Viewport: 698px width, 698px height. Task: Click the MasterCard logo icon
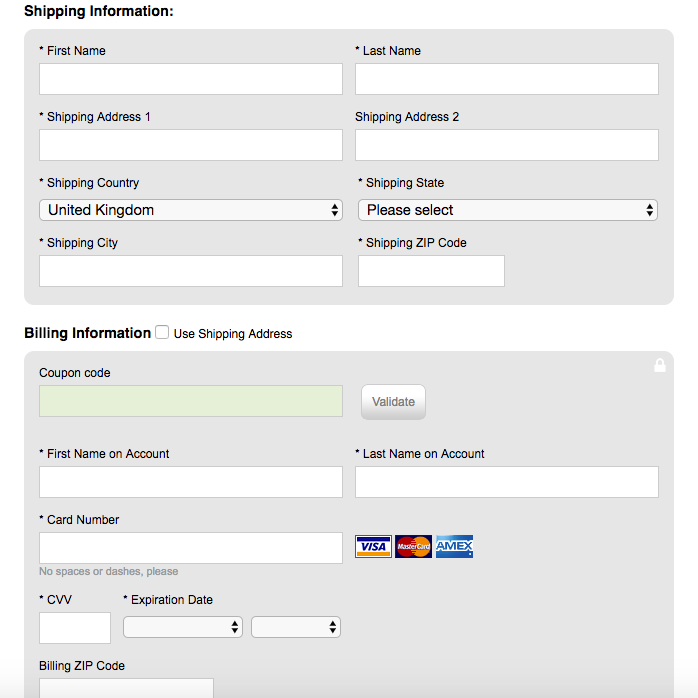point(413,546)
